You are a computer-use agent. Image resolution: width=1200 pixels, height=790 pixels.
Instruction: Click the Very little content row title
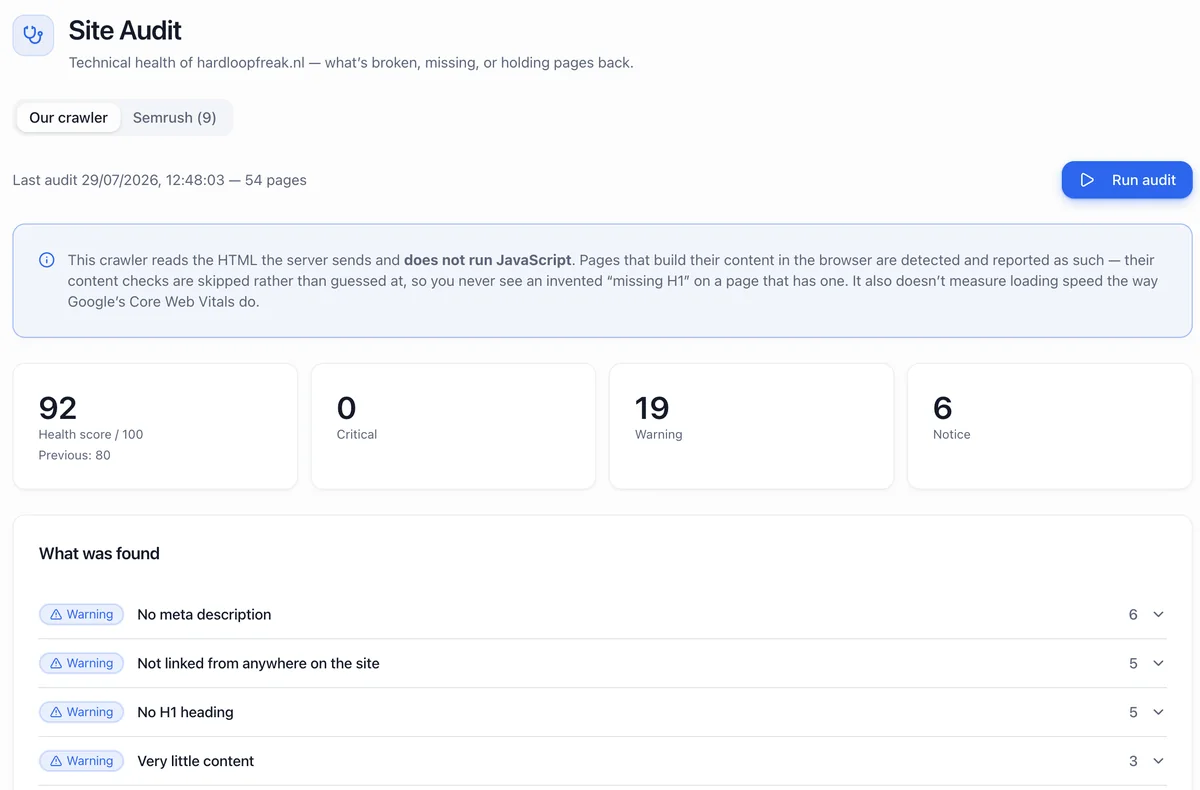195,762
